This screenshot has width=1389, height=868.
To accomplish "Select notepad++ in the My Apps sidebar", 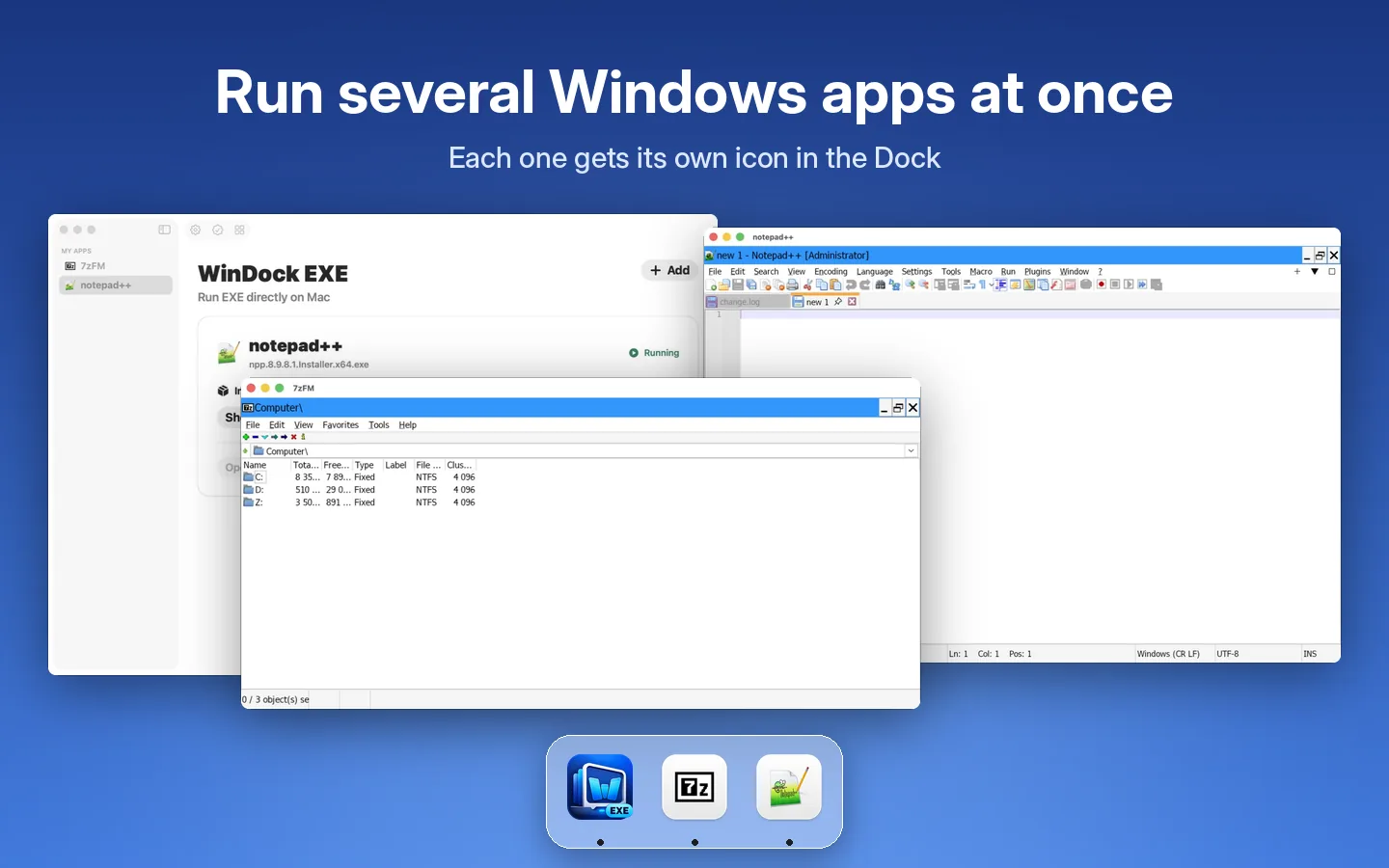I will click(116, 285).
